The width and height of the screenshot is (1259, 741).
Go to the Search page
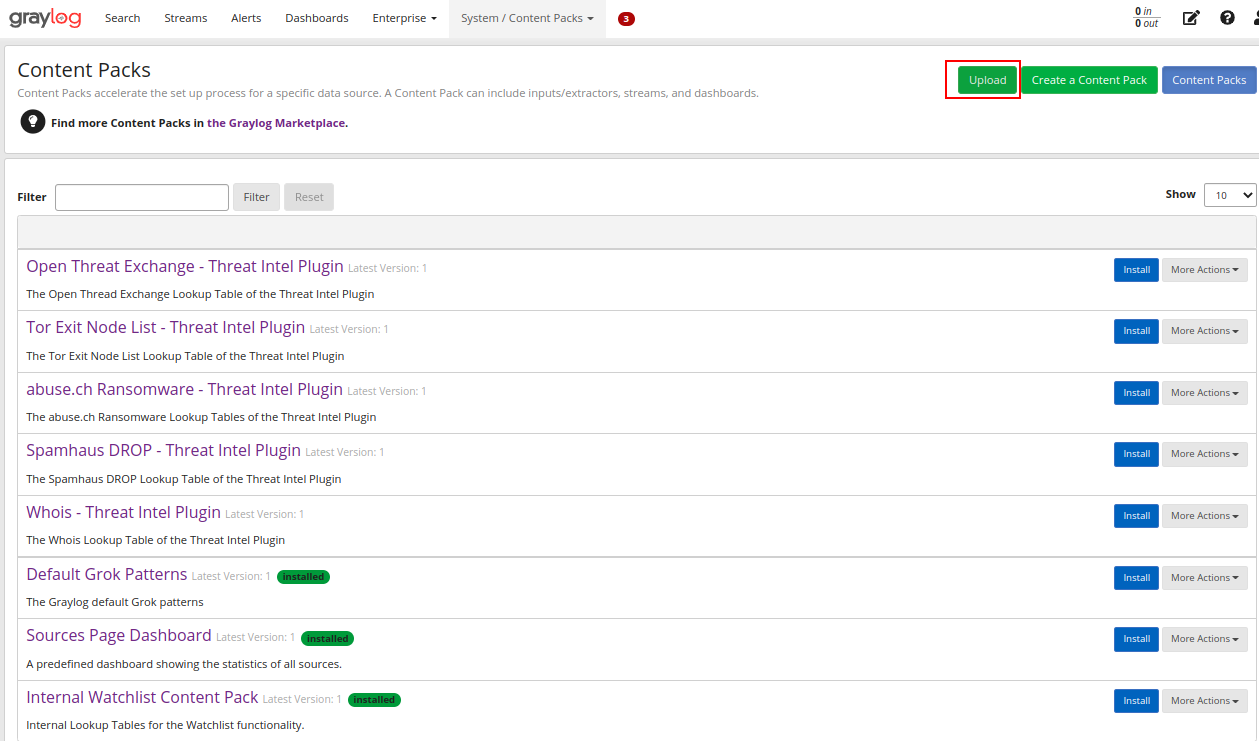(122, 18)
